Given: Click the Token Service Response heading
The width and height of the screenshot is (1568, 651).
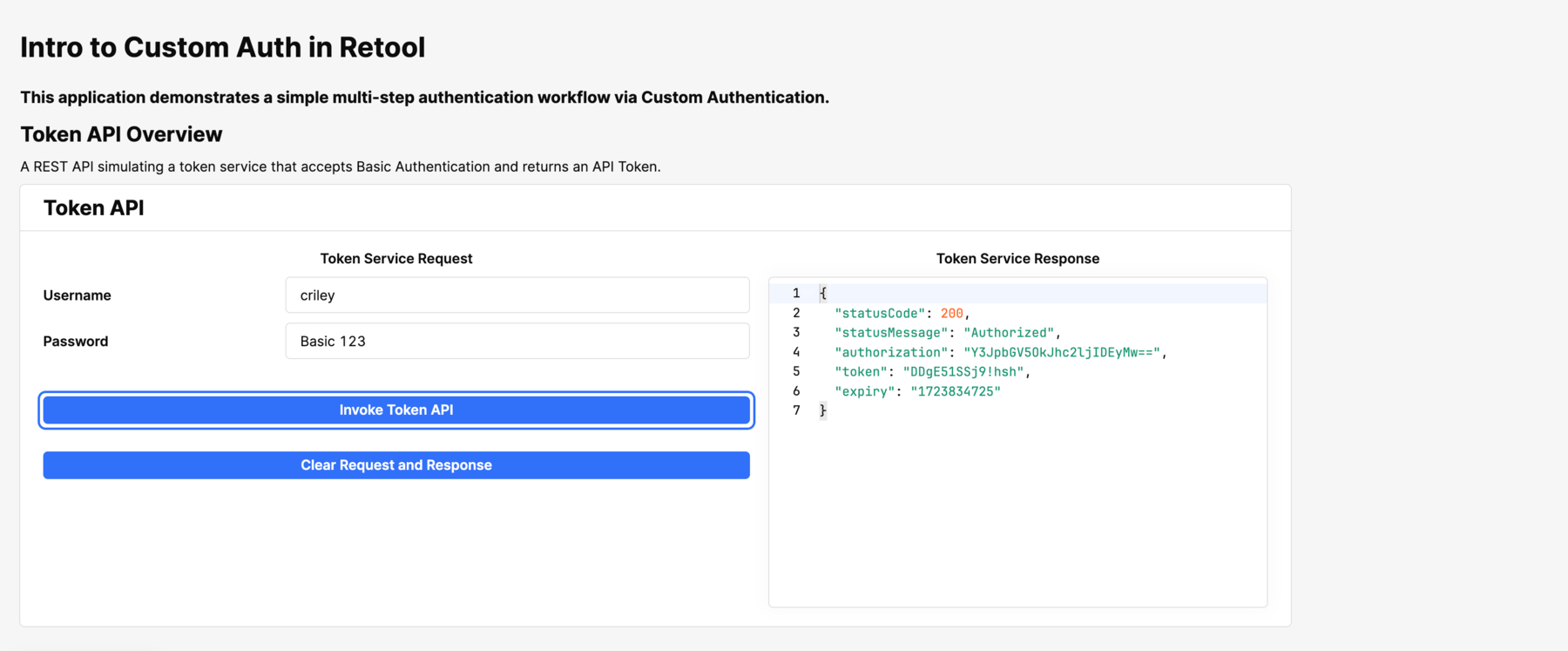Looking at the screenshot, I should tap(1017, 259).
